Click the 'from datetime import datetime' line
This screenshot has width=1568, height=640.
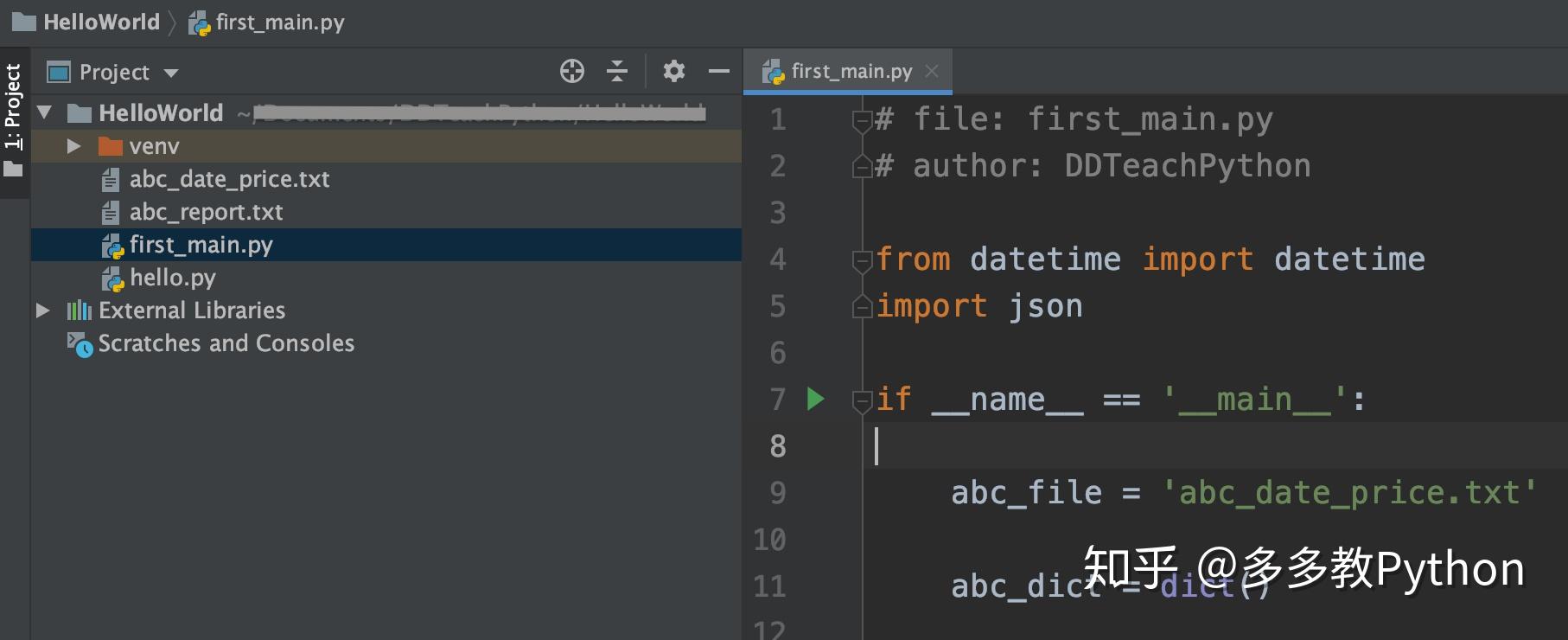coord(1151,259)
